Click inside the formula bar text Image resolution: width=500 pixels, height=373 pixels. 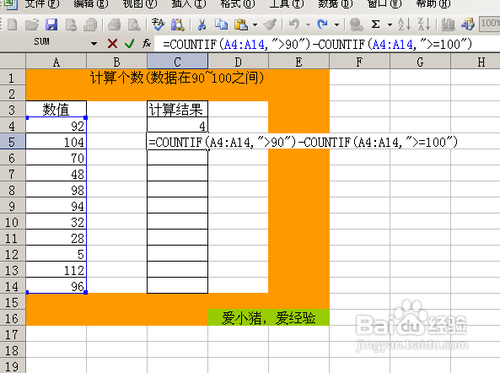click(317, 44)
